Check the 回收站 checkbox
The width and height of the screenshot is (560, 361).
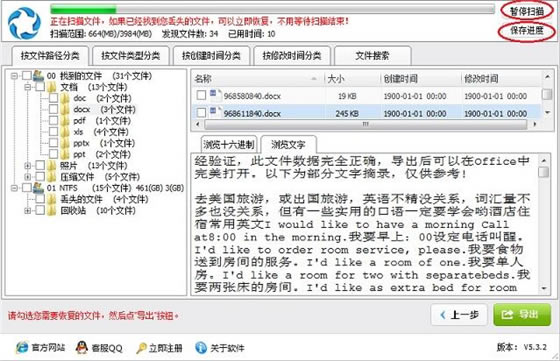click(x=40, y=210)
